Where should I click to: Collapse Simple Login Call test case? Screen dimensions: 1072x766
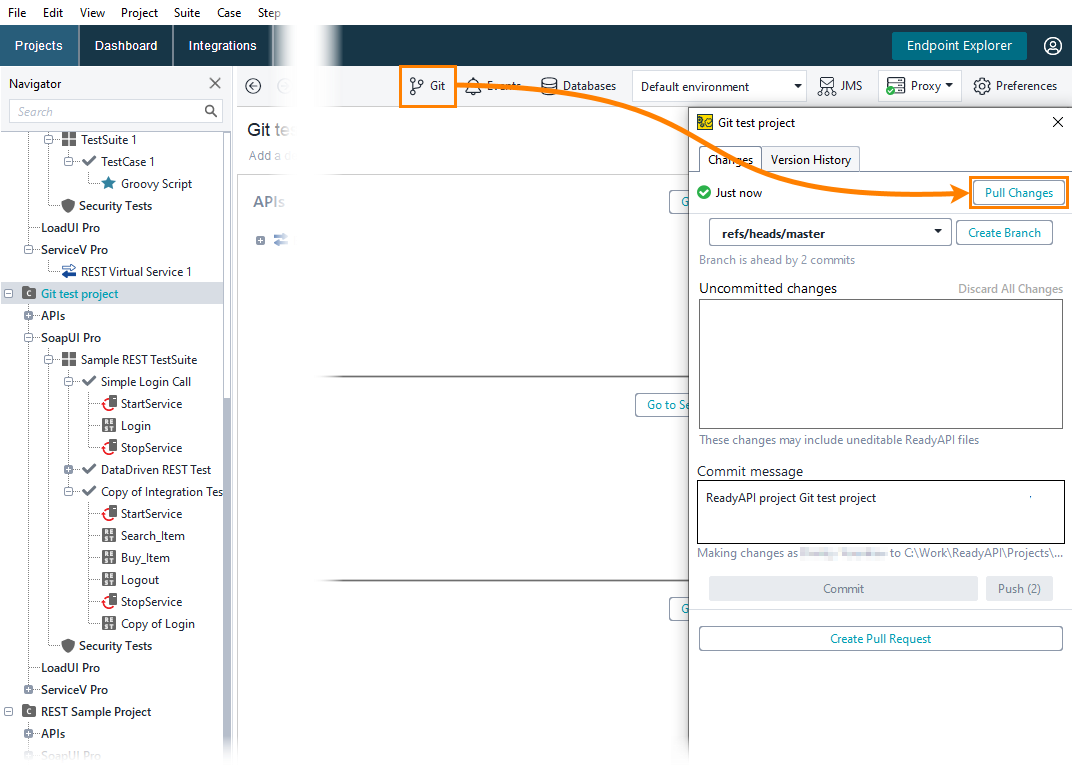68,382
